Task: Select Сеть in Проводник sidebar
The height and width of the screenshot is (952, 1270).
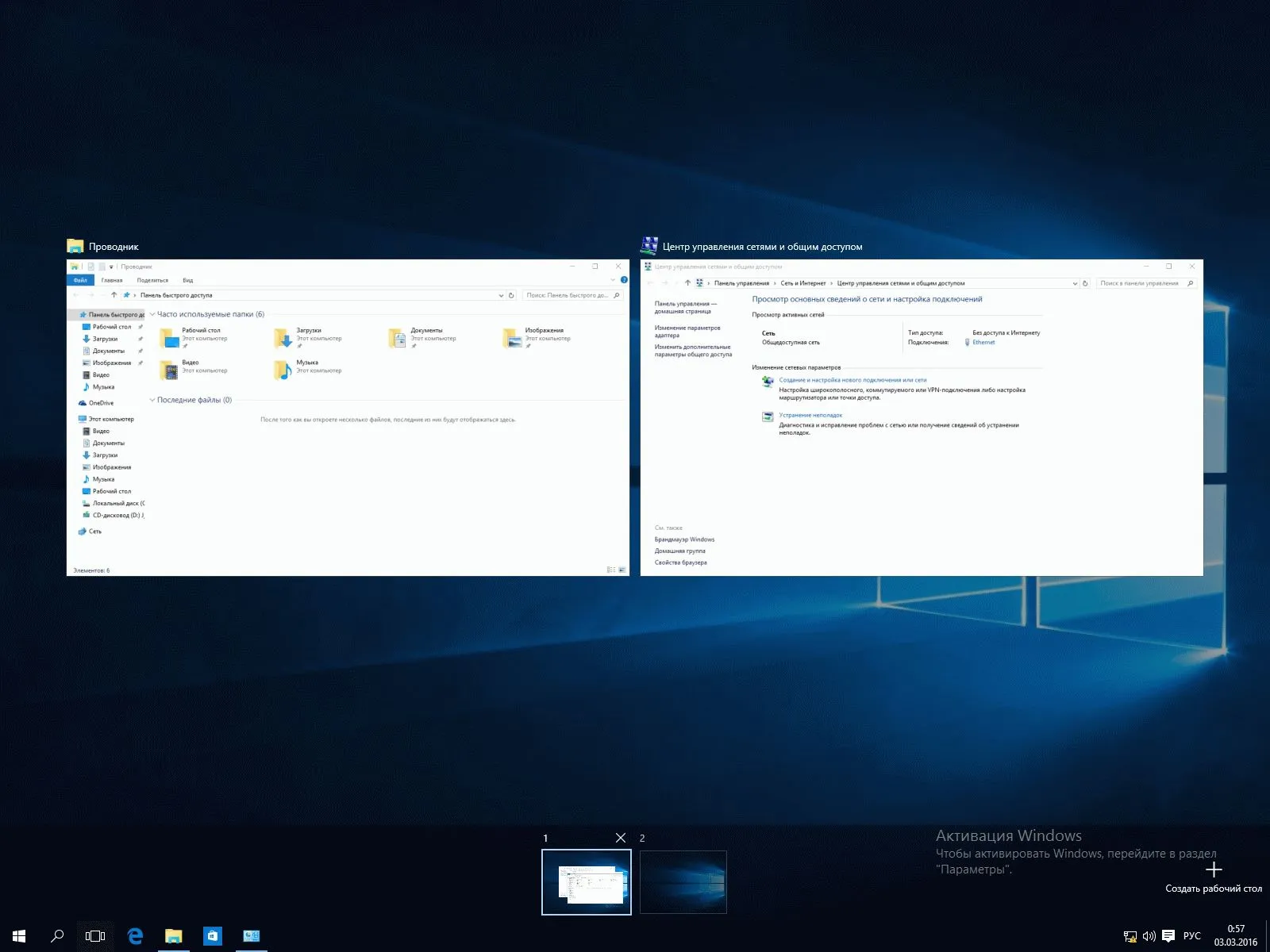Action: (90, 532)
